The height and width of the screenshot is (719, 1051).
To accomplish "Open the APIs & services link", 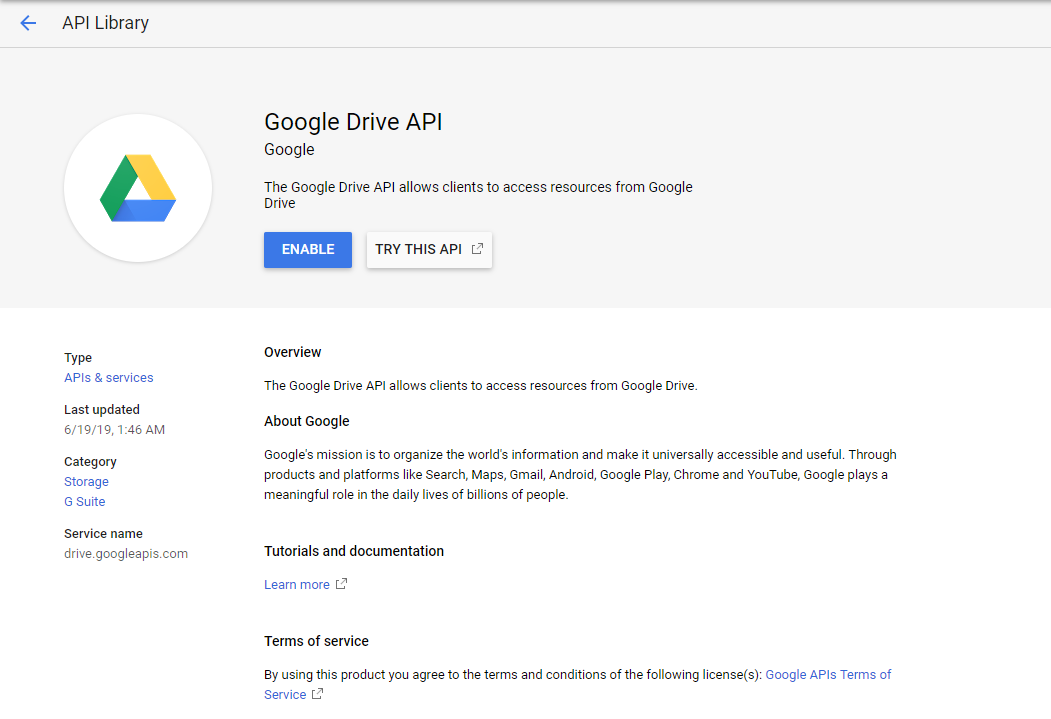I will [109, 378].
